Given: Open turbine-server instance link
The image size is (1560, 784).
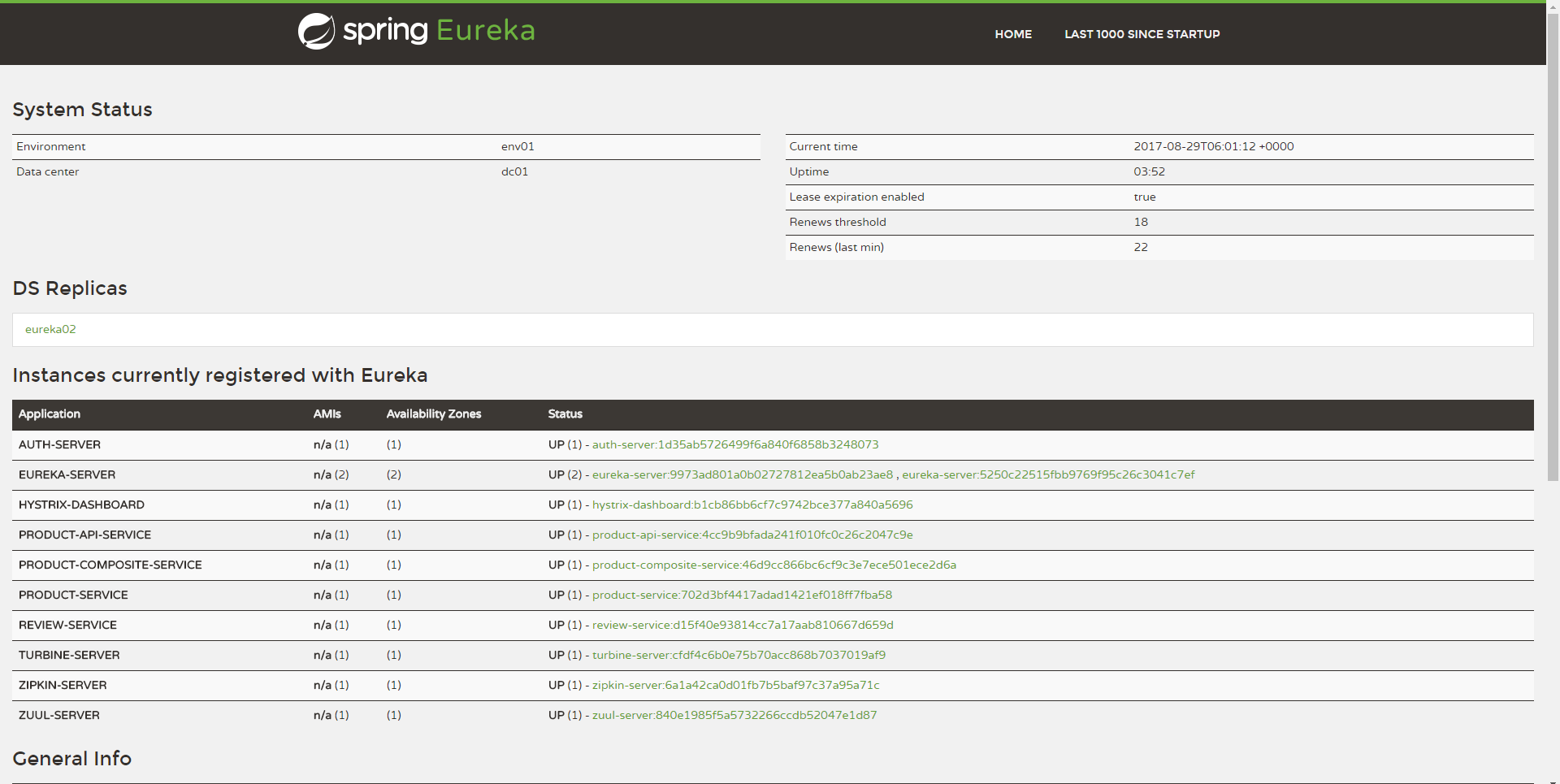Looking at the screenshot, I should 739,655.
